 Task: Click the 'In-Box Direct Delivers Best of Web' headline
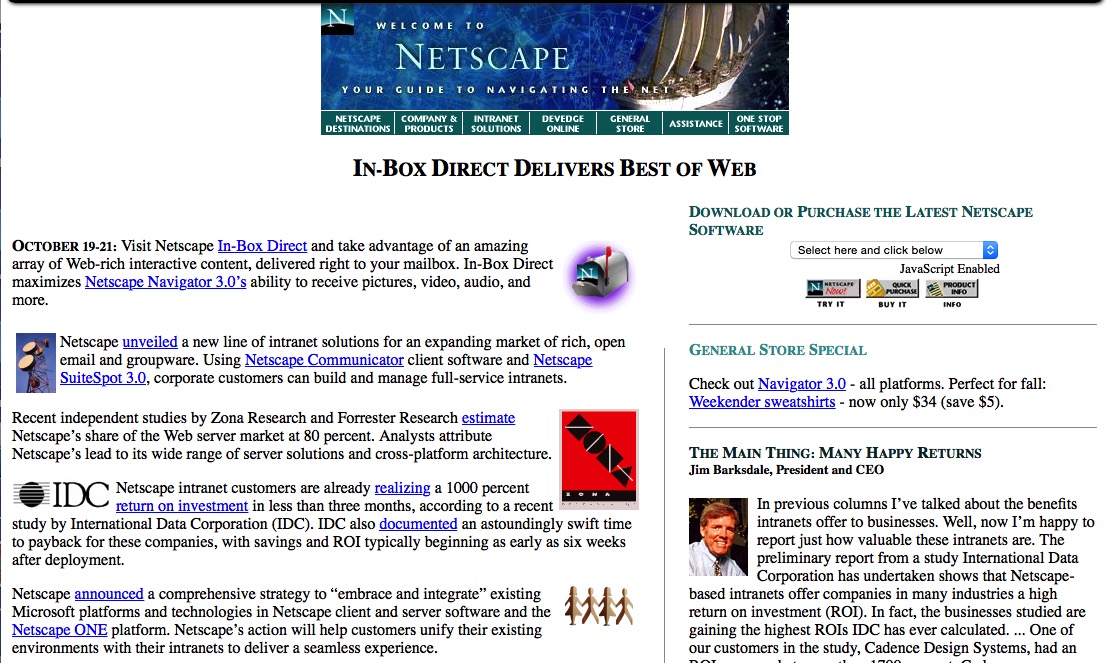pyautogui.click(x=554, y=168)
